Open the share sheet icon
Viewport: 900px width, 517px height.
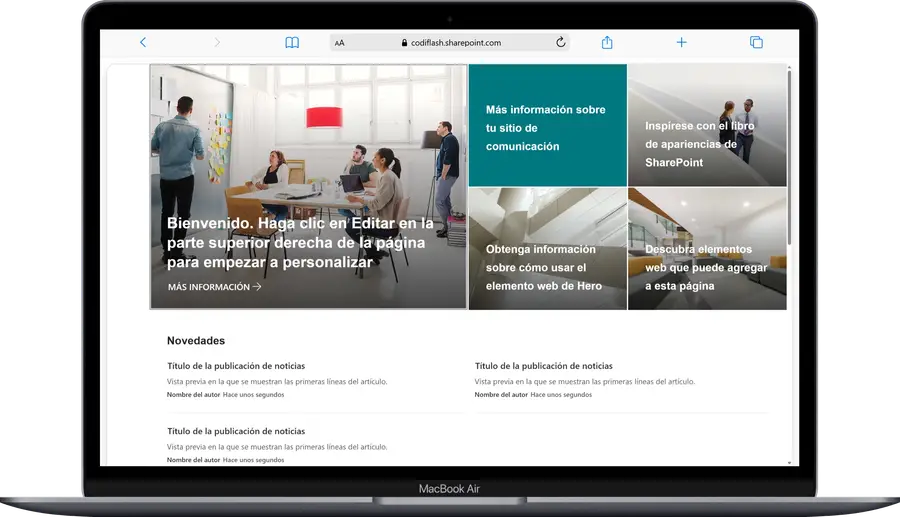tap(607, 42)
